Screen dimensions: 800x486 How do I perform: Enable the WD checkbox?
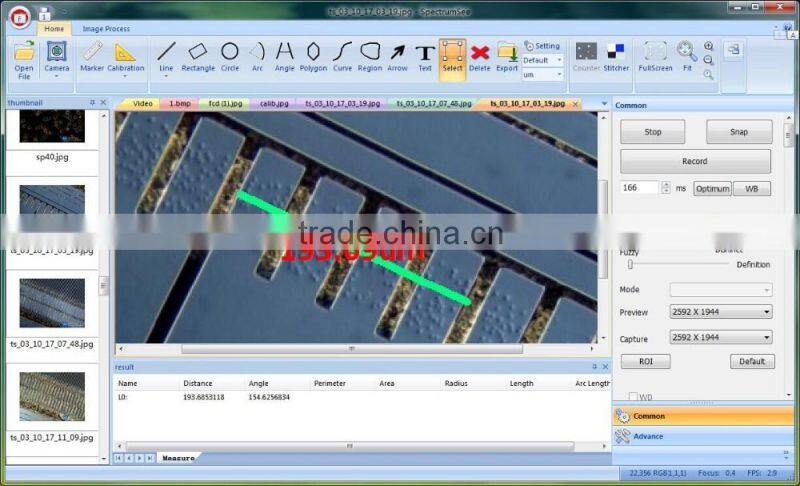tap(632, 397)
